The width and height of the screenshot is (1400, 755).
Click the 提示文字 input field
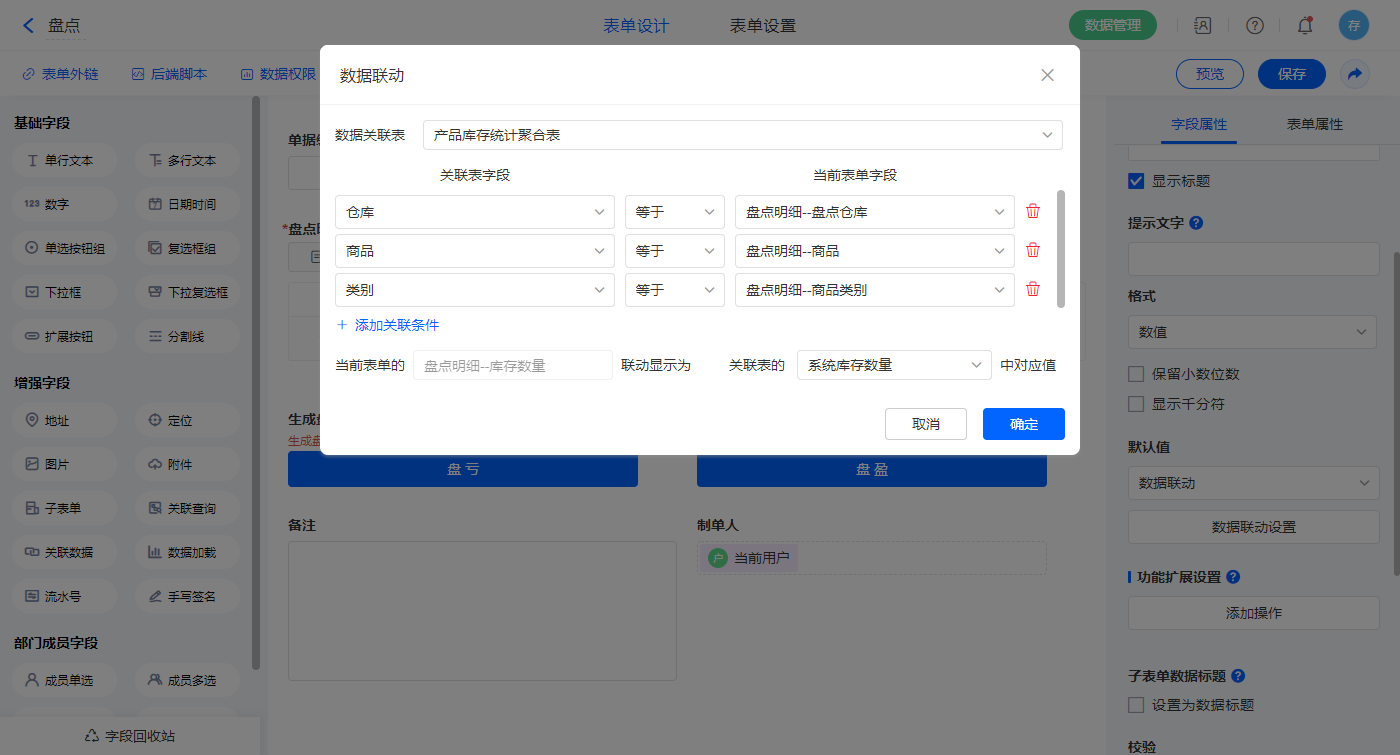[1253, 259]
